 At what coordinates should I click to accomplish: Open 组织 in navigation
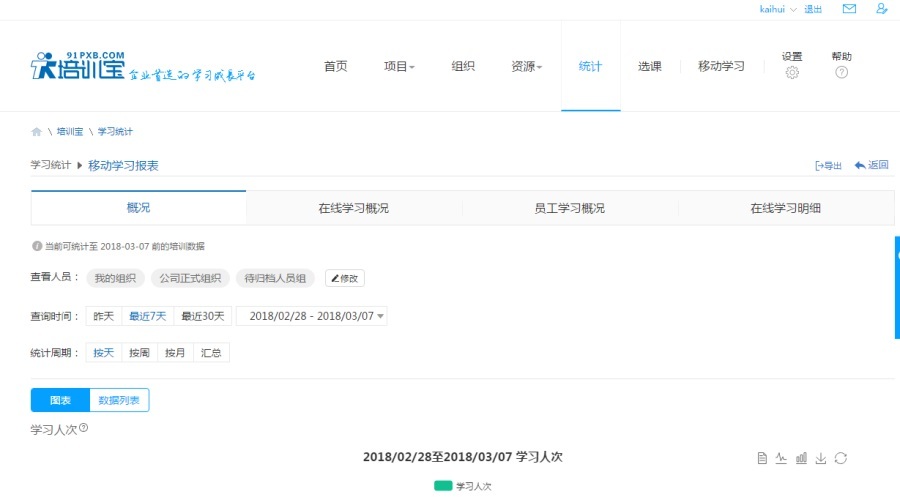[x=463, y=67]
